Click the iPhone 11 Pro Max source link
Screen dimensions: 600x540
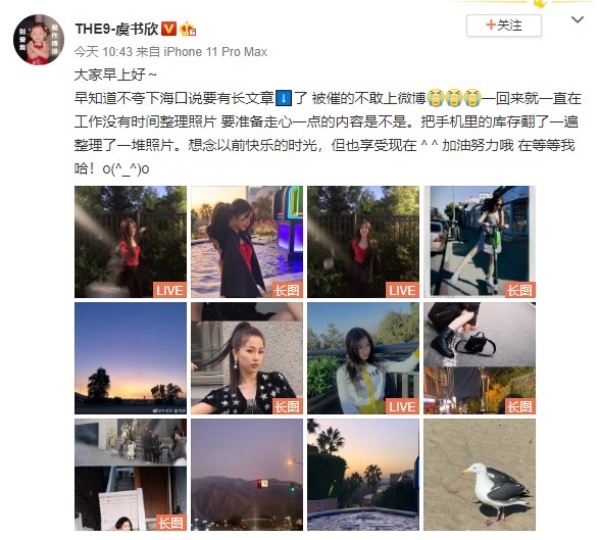[x=215, y=52]
